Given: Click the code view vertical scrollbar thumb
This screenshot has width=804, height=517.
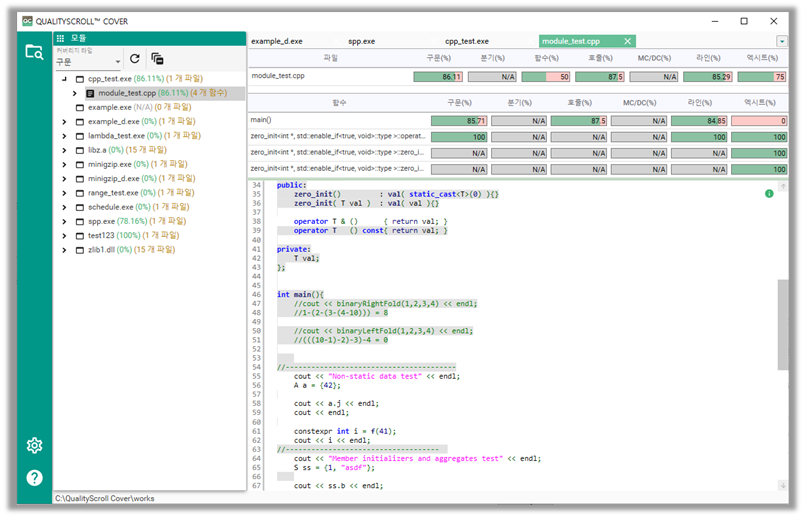Looking at the screenshot, I should pyautogui.click(x=782, y=325).
